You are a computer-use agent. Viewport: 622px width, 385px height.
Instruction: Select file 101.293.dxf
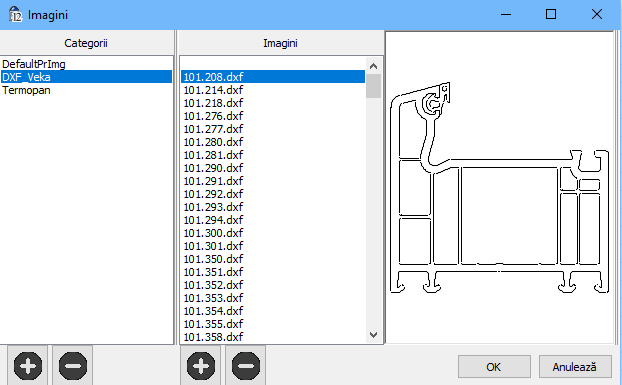pyautogui.click(x=273, y=207)
